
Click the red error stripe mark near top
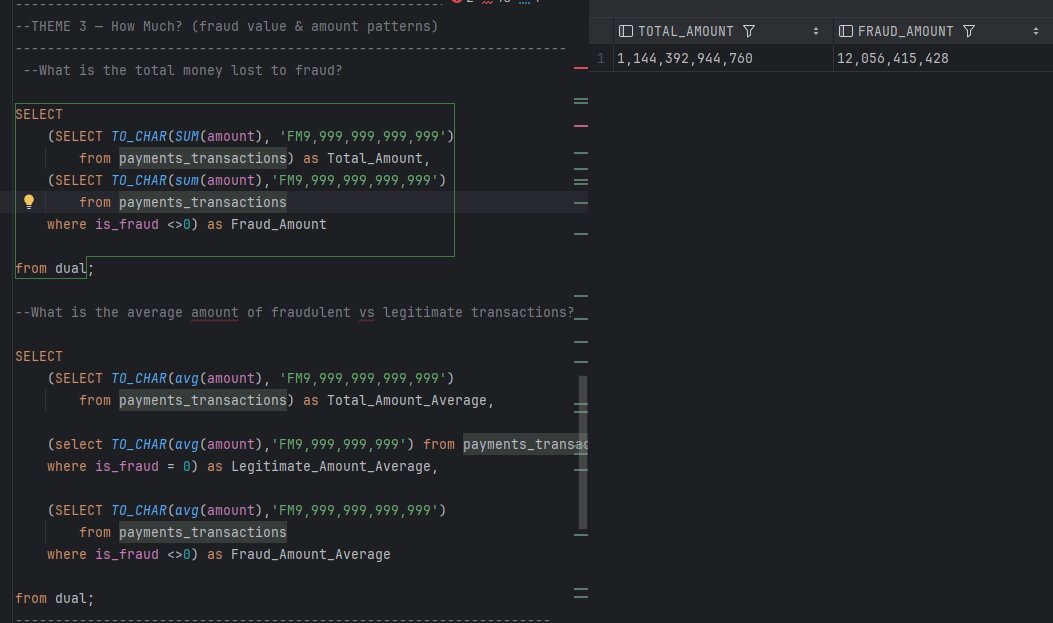click(581, 68)
